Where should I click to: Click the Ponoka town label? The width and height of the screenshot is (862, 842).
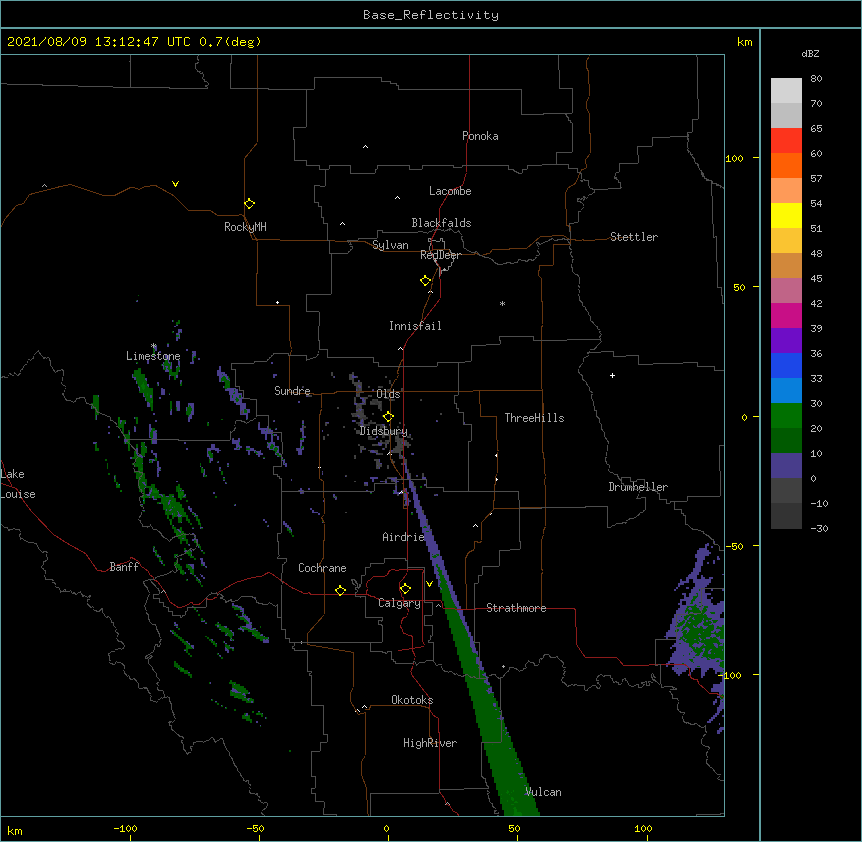[480, 136]
